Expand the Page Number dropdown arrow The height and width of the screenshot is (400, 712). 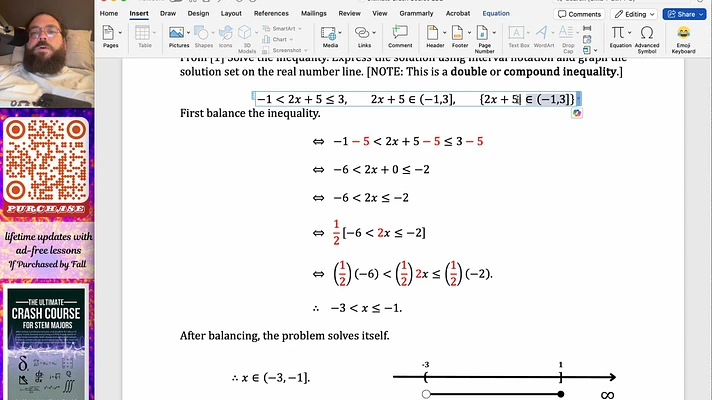click(494, 33)
